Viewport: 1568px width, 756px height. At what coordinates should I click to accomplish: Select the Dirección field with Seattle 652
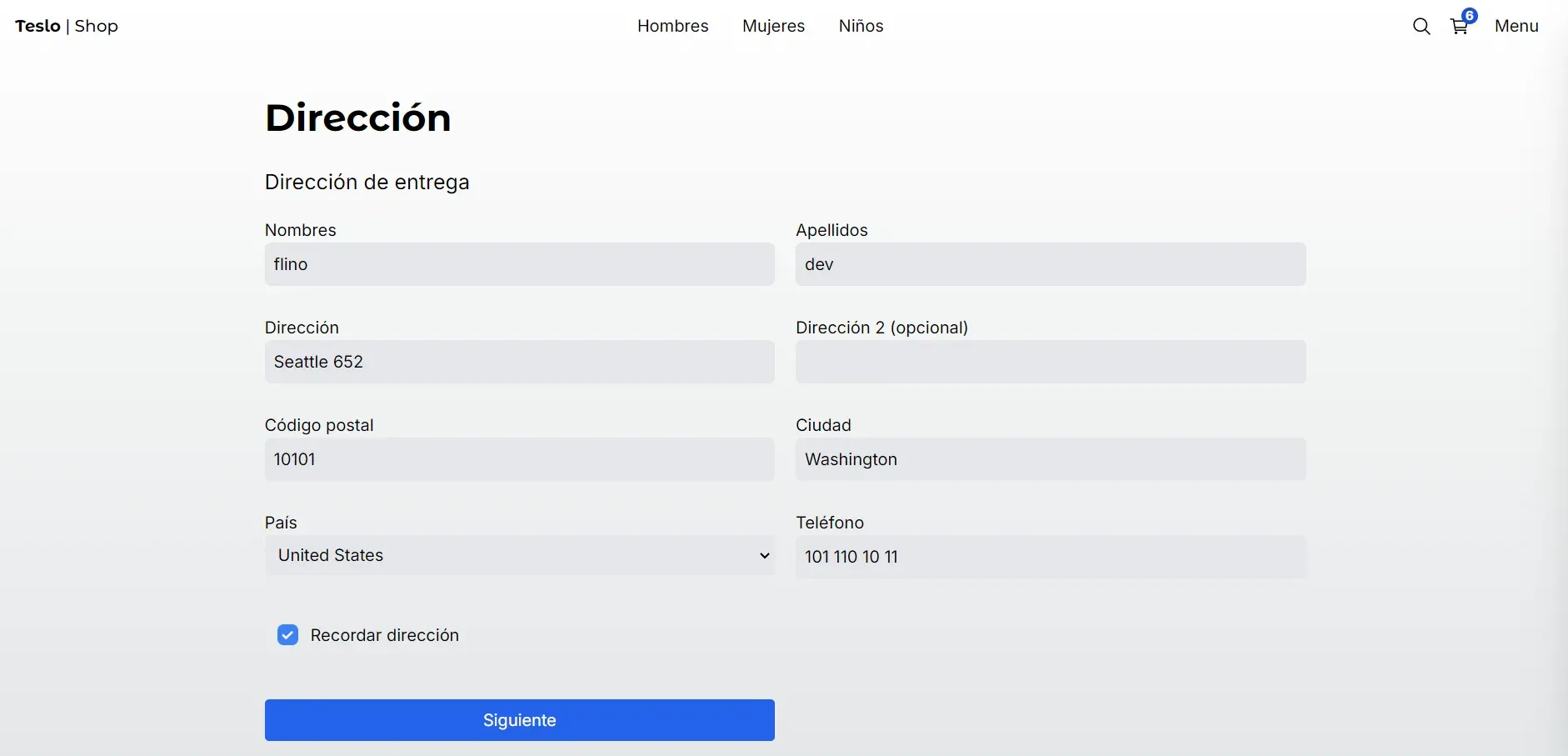click(520, 362)
